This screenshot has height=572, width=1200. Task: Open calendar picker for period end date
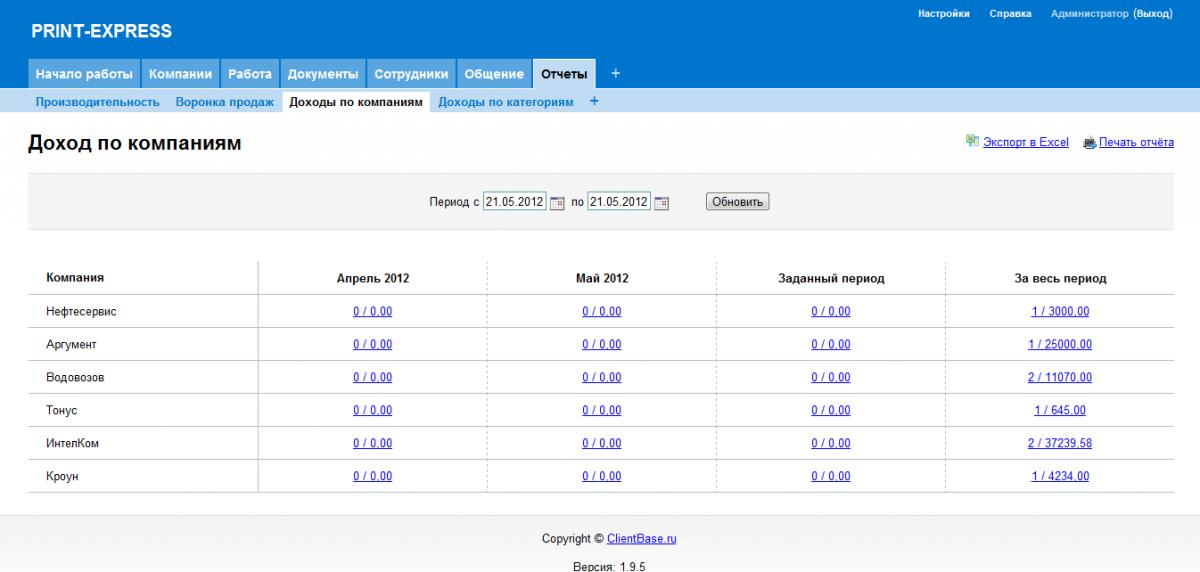(661, 202)
